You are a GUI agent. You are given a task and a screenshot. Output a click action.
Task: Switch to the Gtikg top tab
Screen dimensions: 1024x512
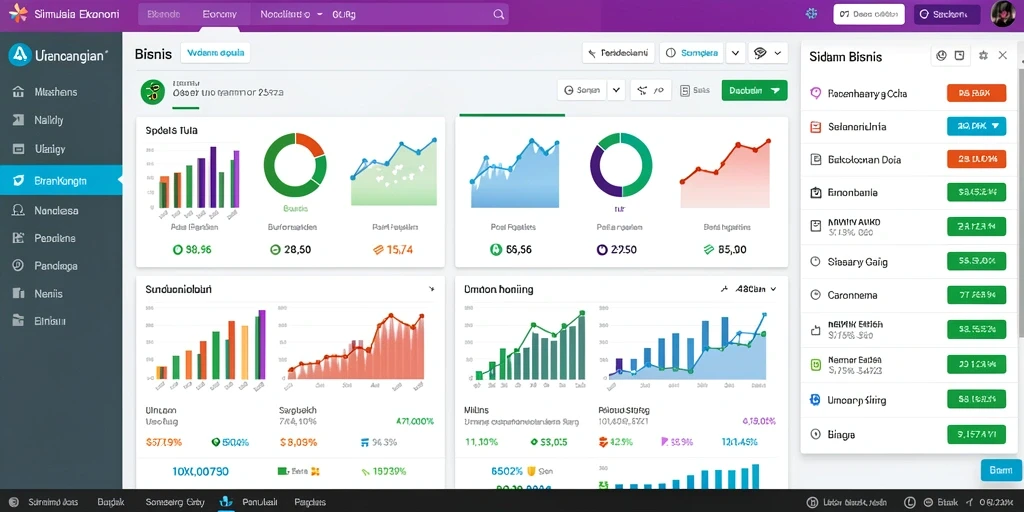(x=344, y=14)
